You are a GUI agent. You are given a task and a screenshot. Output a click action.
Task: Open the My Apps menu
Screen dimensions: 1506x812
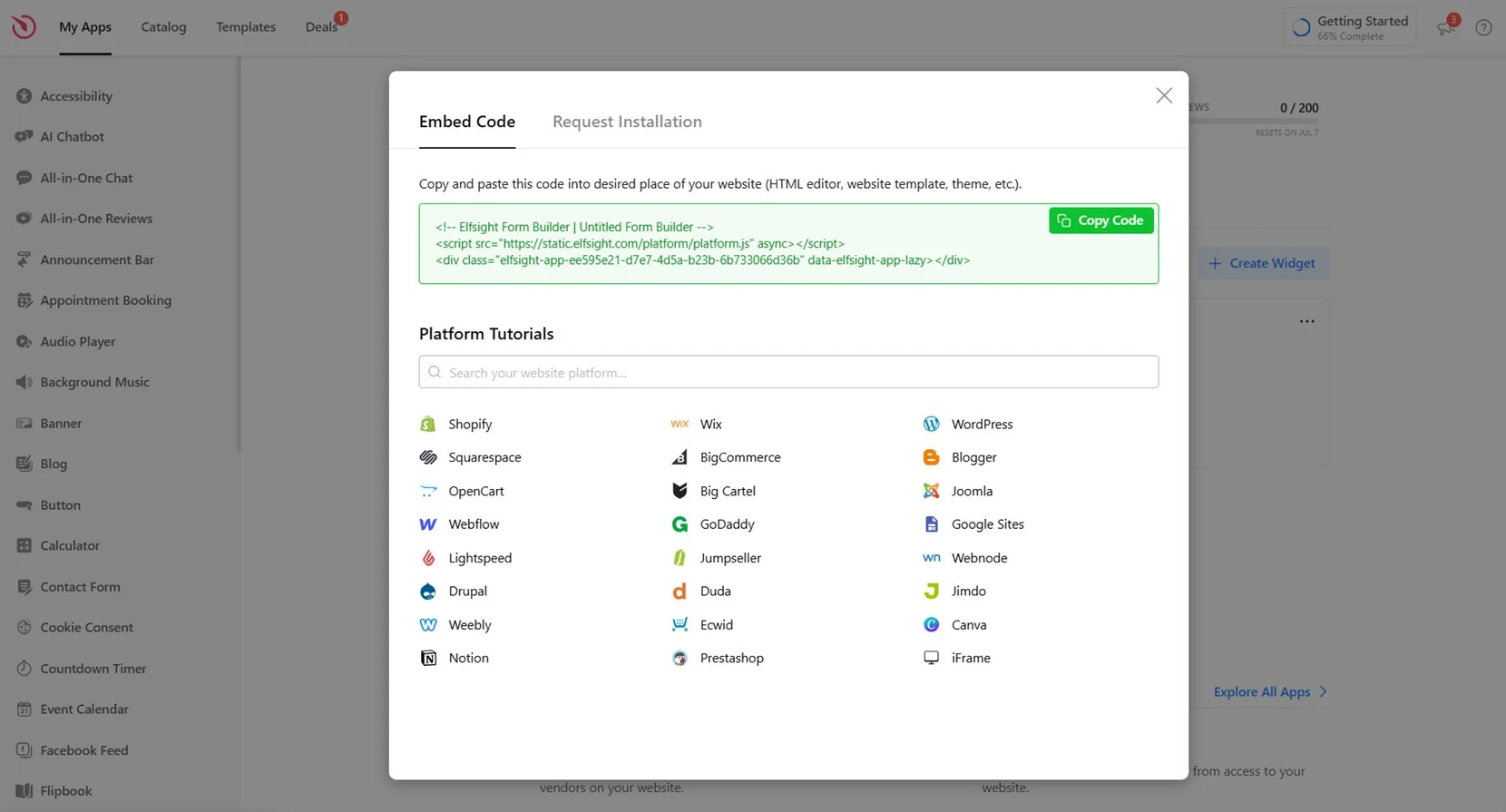coord(85,27)
